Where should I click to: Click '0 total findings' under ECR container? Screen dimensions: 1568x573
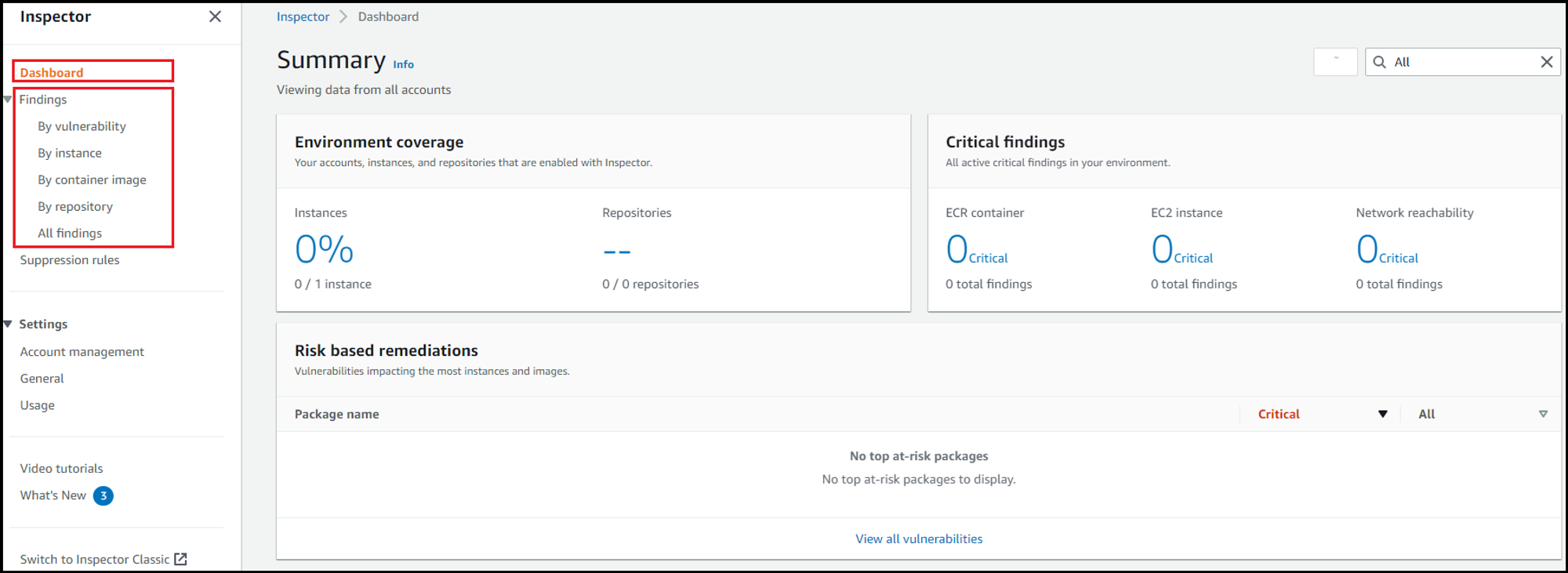point(989,284)
